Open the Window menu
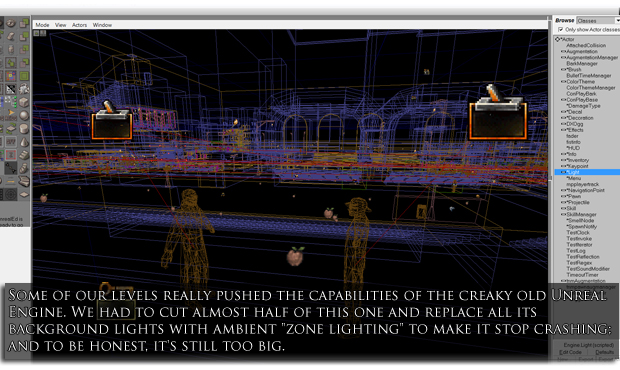Viewport: 620px width, 370px height. coord(102,25)
